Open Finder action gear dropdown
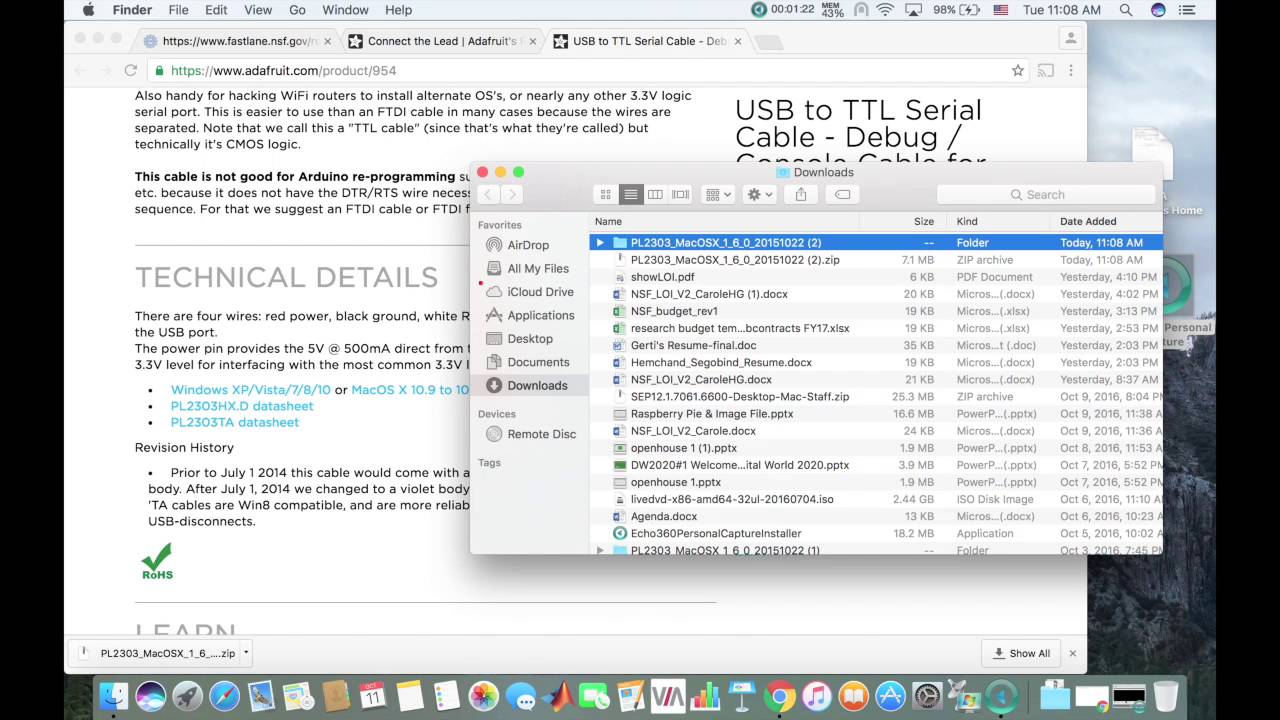1280x720 pixels. (760, 195)
